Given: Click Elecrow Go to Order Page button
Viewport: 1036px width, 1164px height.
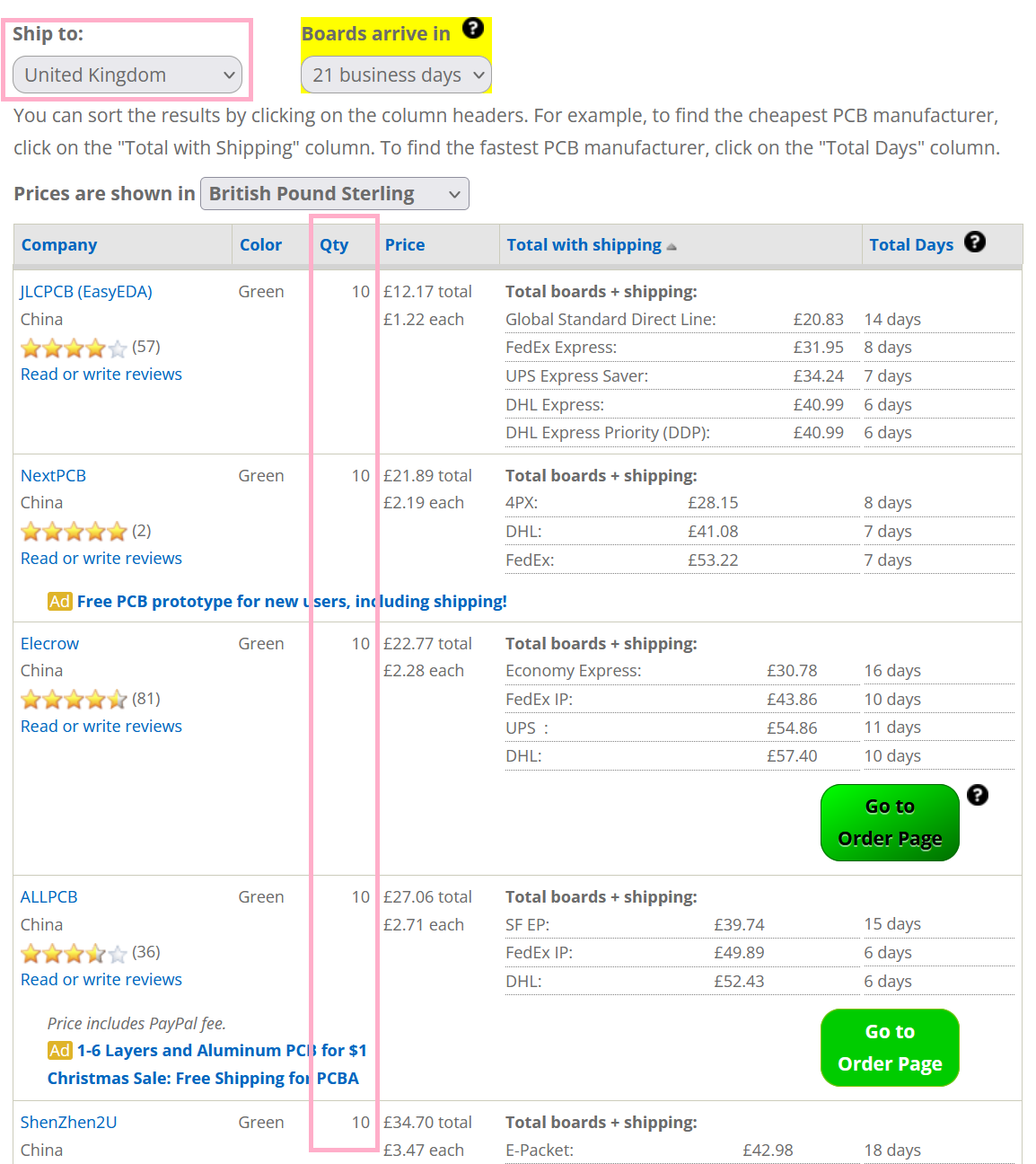Looking at the screenshot, I should coord(890,823).
